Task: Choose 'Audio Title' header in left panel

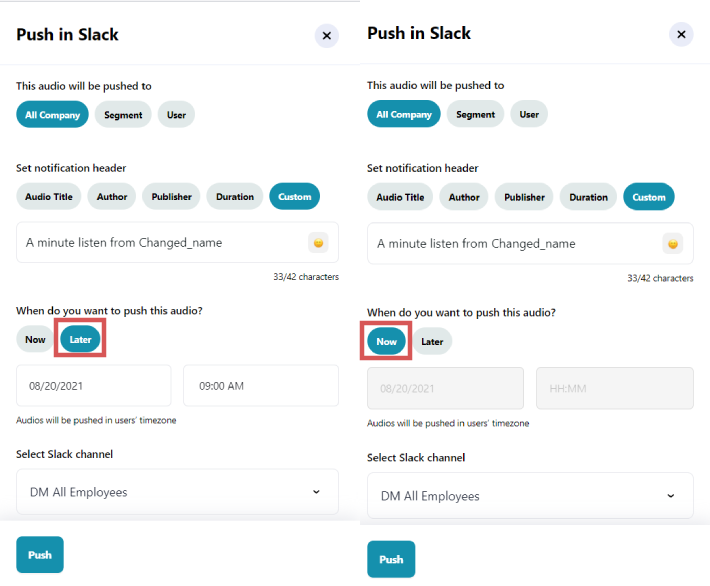Action: tap(49, 197)
